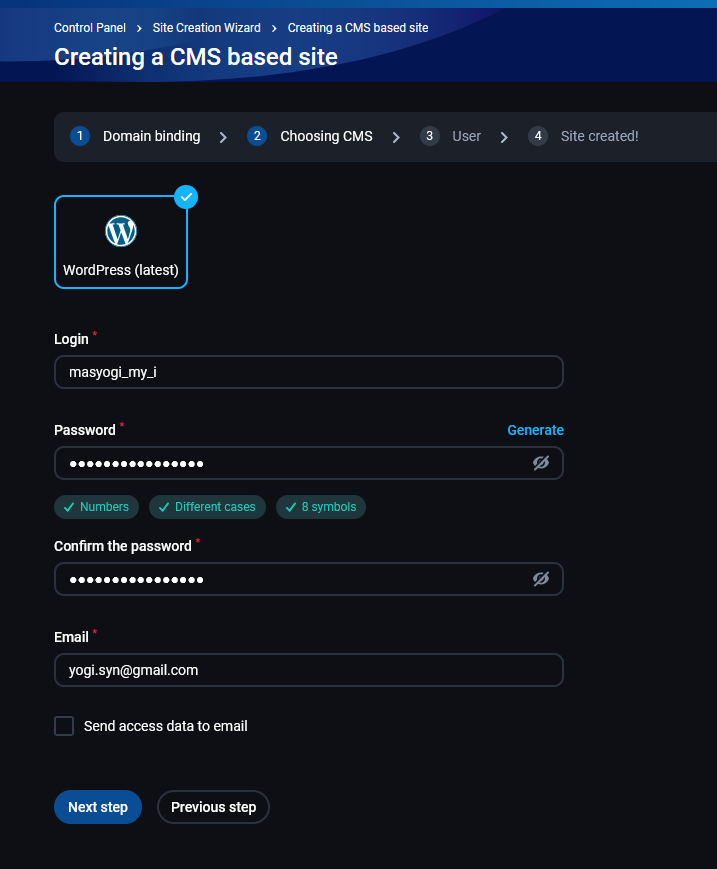The image size is (717, 869).
Task: Go back with Previous step button
Action: (213, 807)
